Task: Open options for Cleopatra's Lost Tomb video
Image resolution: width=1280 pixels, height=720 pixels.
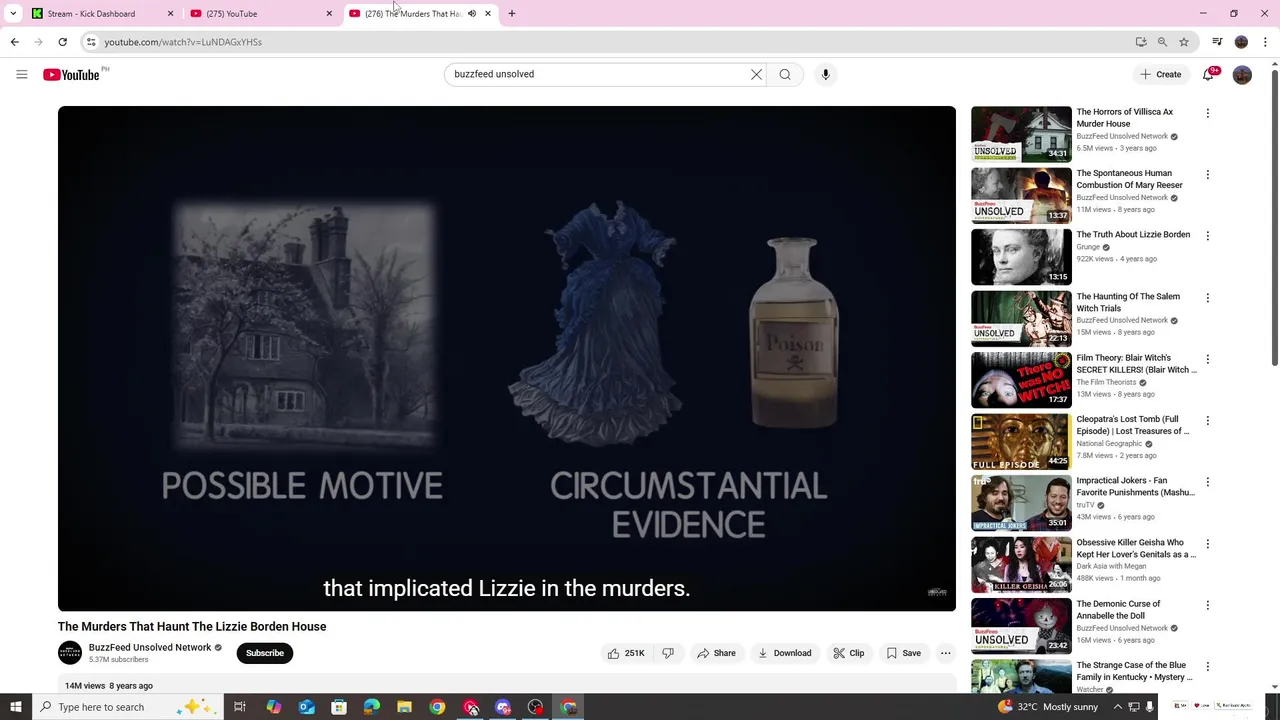Action: 1207,421
